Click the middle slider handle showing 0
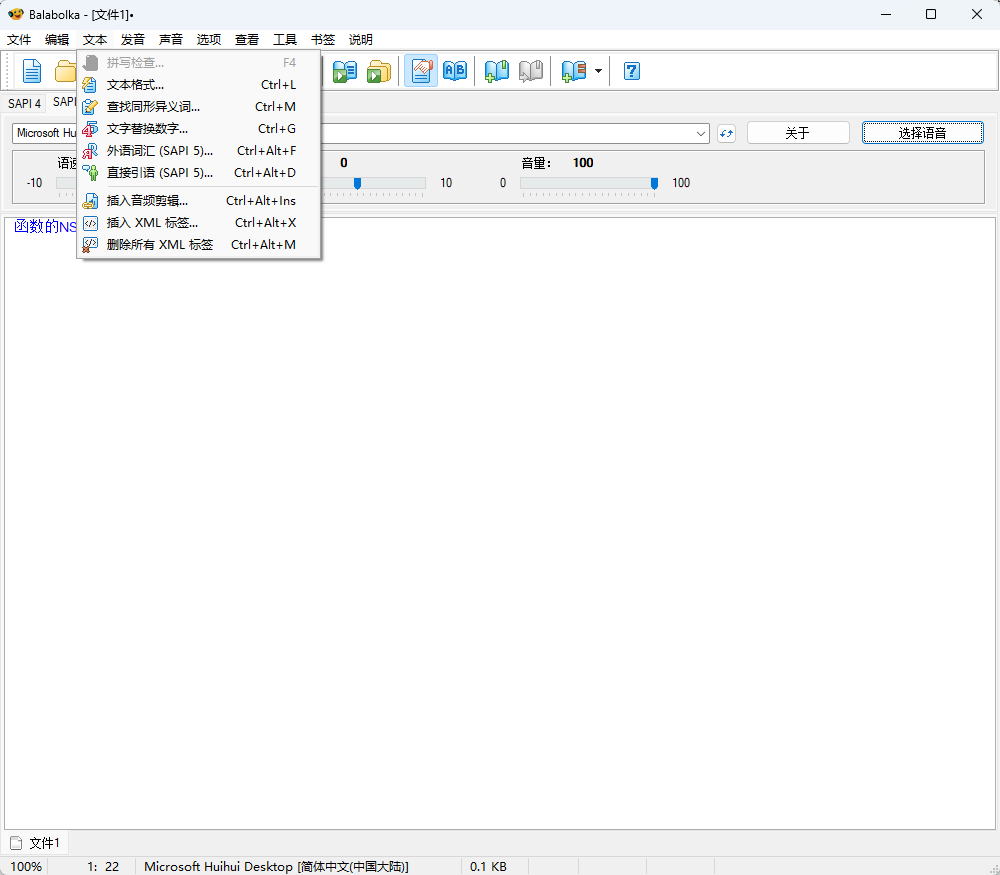 (357, 184)
